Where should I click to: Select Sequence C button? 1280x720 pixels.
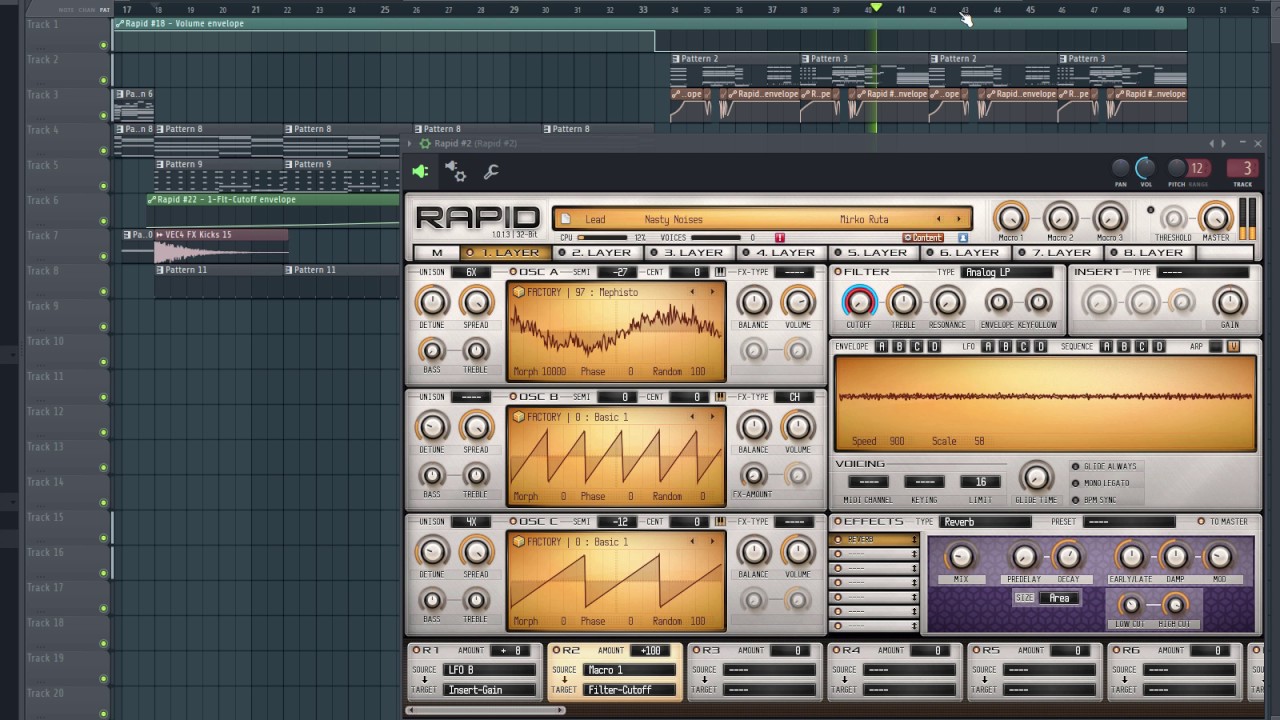[1141, 347]
